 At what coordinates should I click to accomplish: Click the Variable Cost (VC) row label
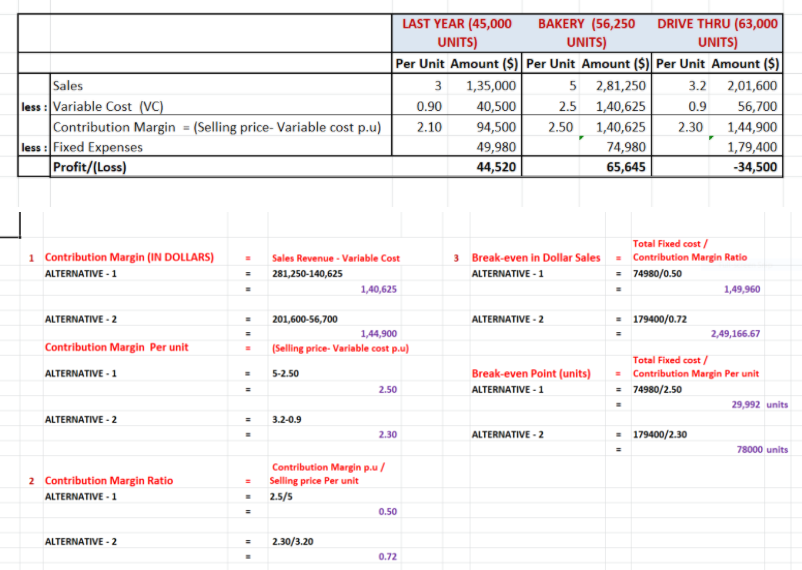click(x=108, y=106)
